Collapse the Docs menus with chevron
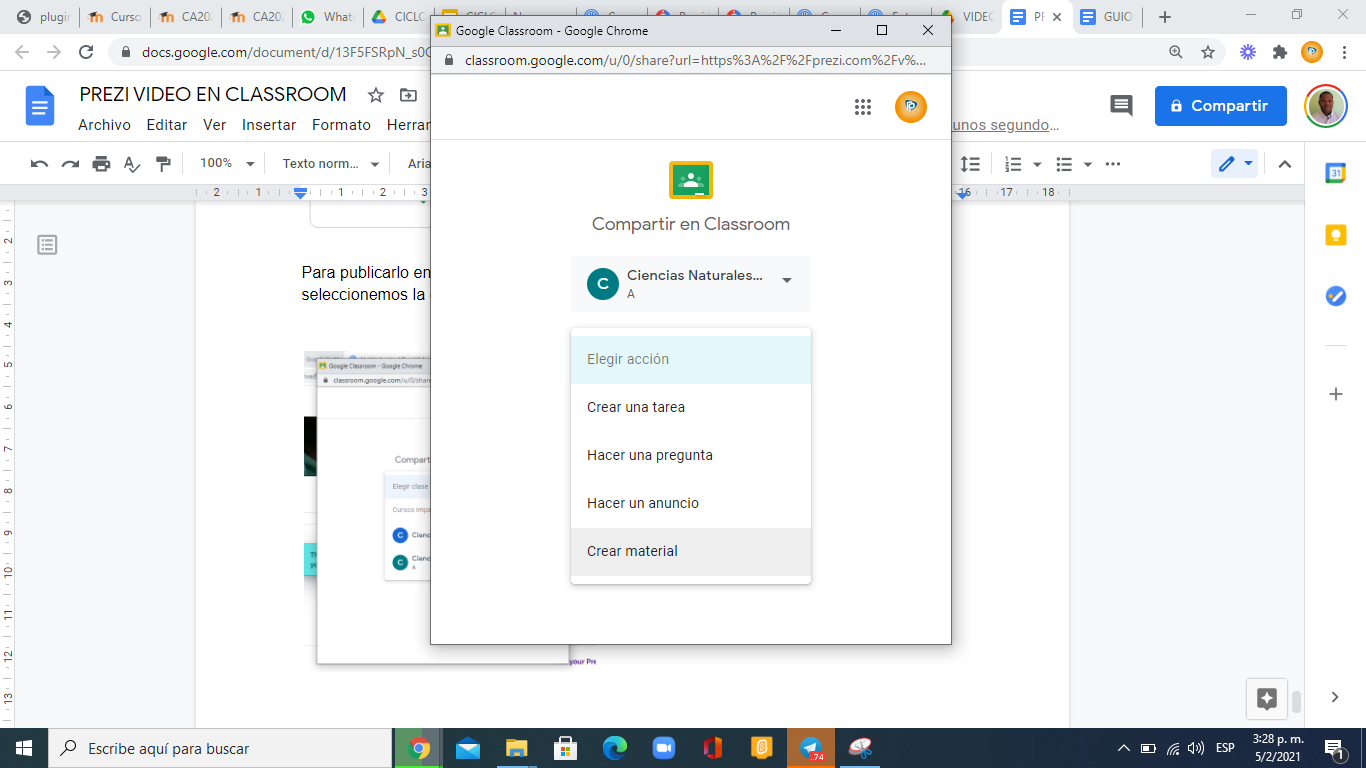The width and height of the screenshot is (1366, 768). [1285, 164]
